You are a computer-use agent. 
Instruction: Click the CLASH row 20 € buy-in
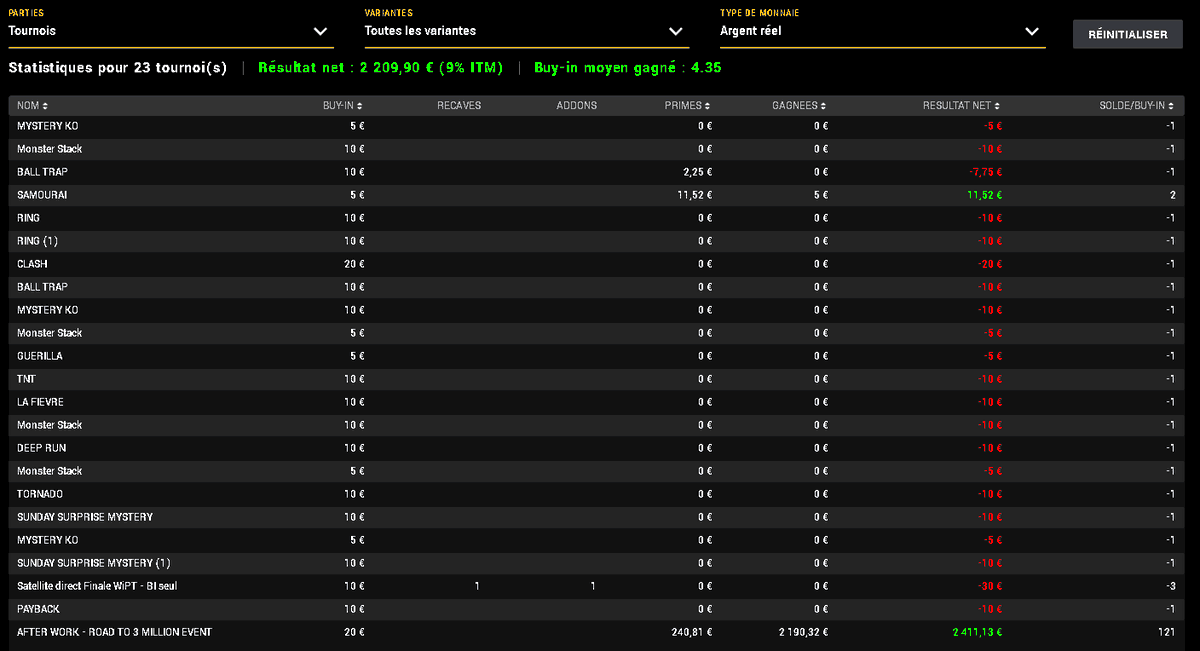coord(354,264)
